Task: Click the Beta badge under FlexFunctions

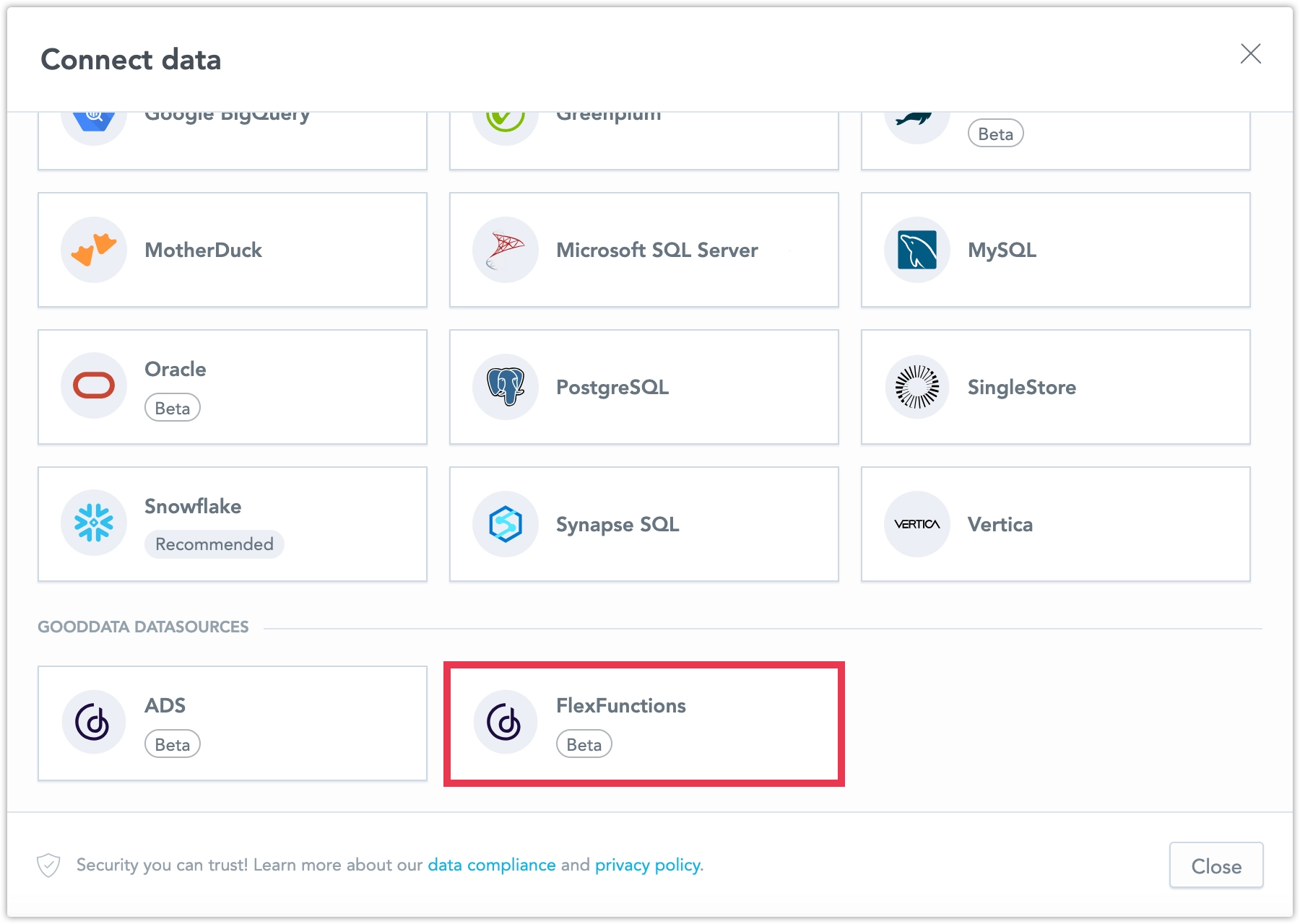Action: pyautogui.click(x=584, y=744)
